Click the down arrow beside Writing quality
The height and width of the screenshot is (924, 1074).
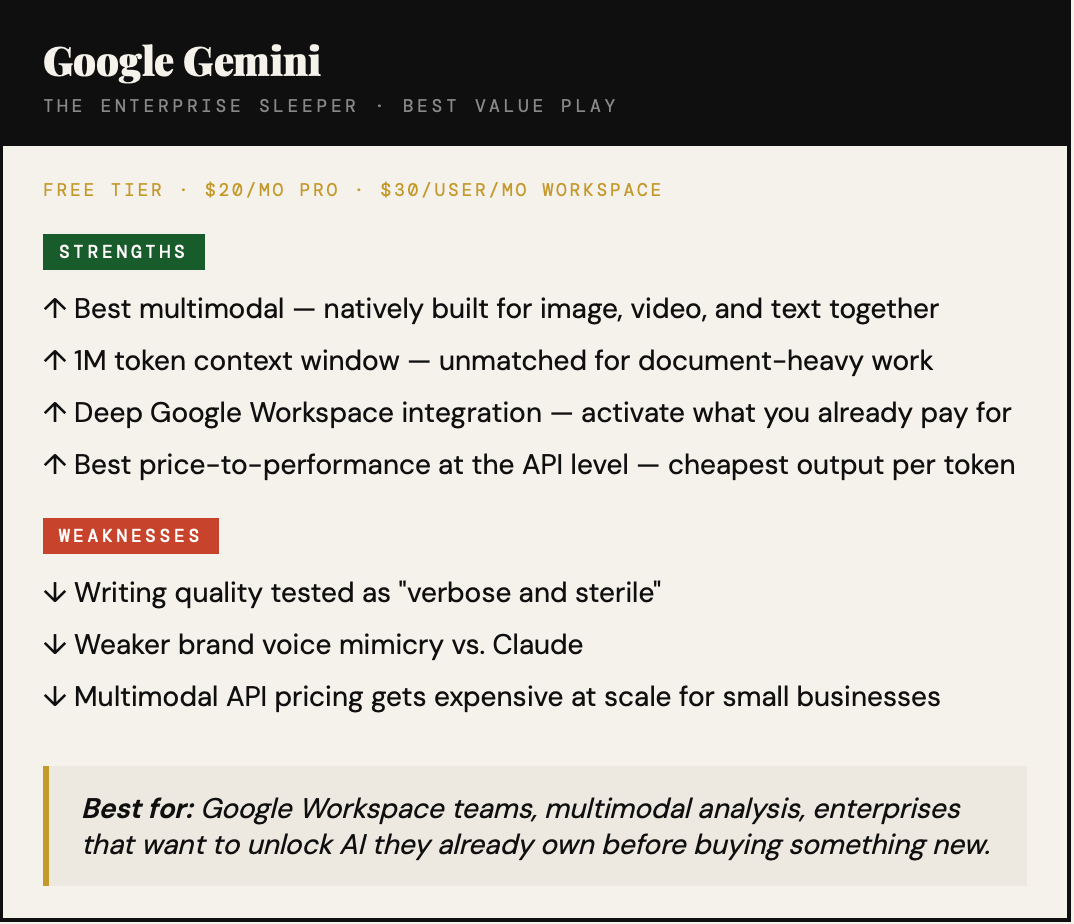click(x=55, y=593)
